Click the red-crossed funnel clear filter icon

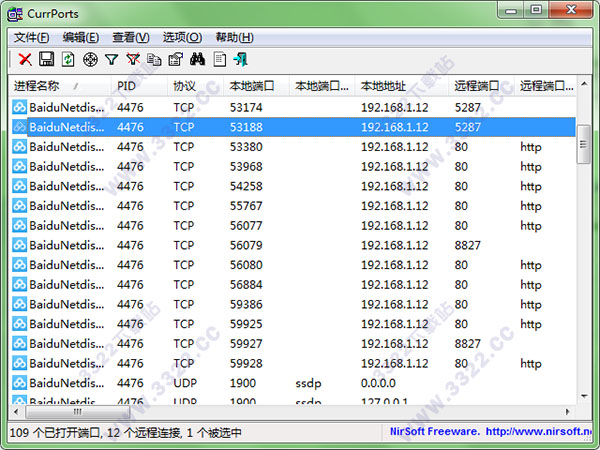point(133,59)
